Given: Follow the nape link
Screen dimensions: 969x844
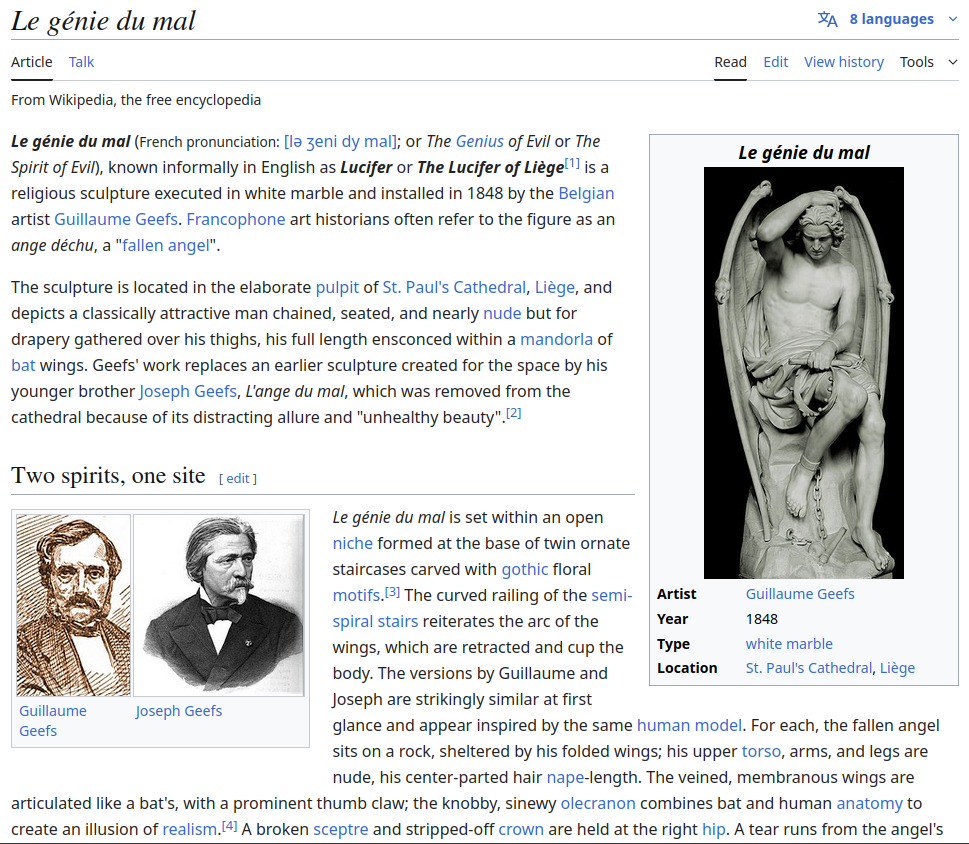Looking at the screenshot, I should (565, 777).
